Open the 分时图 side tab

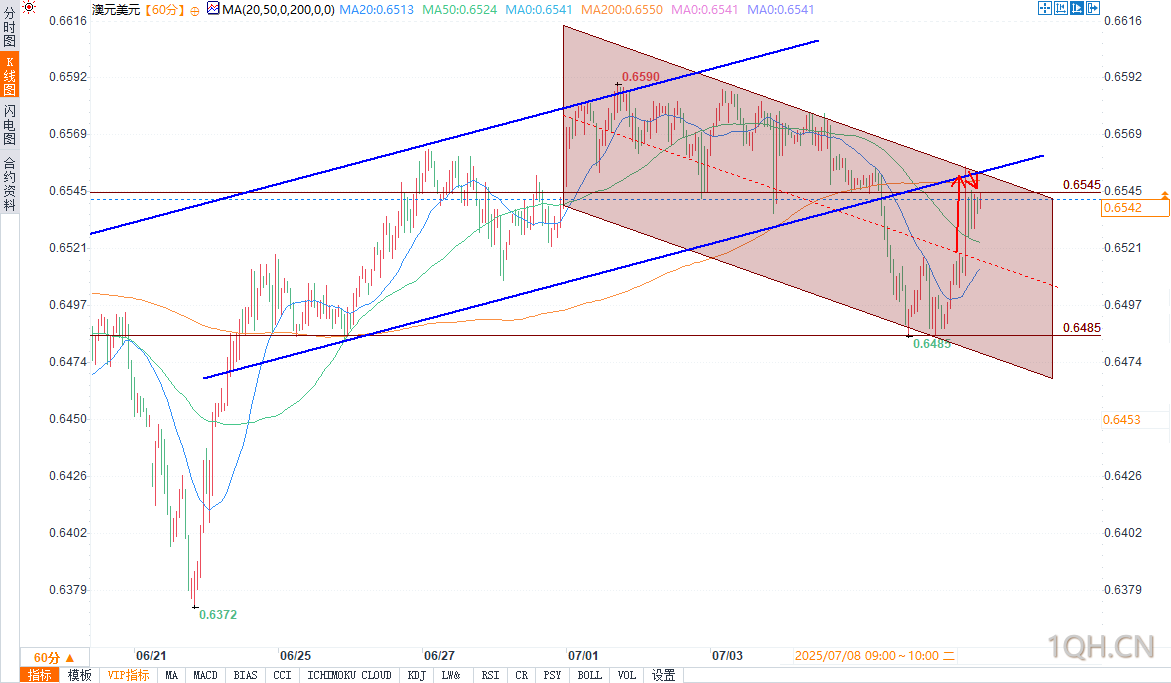(x=9, y=27)
